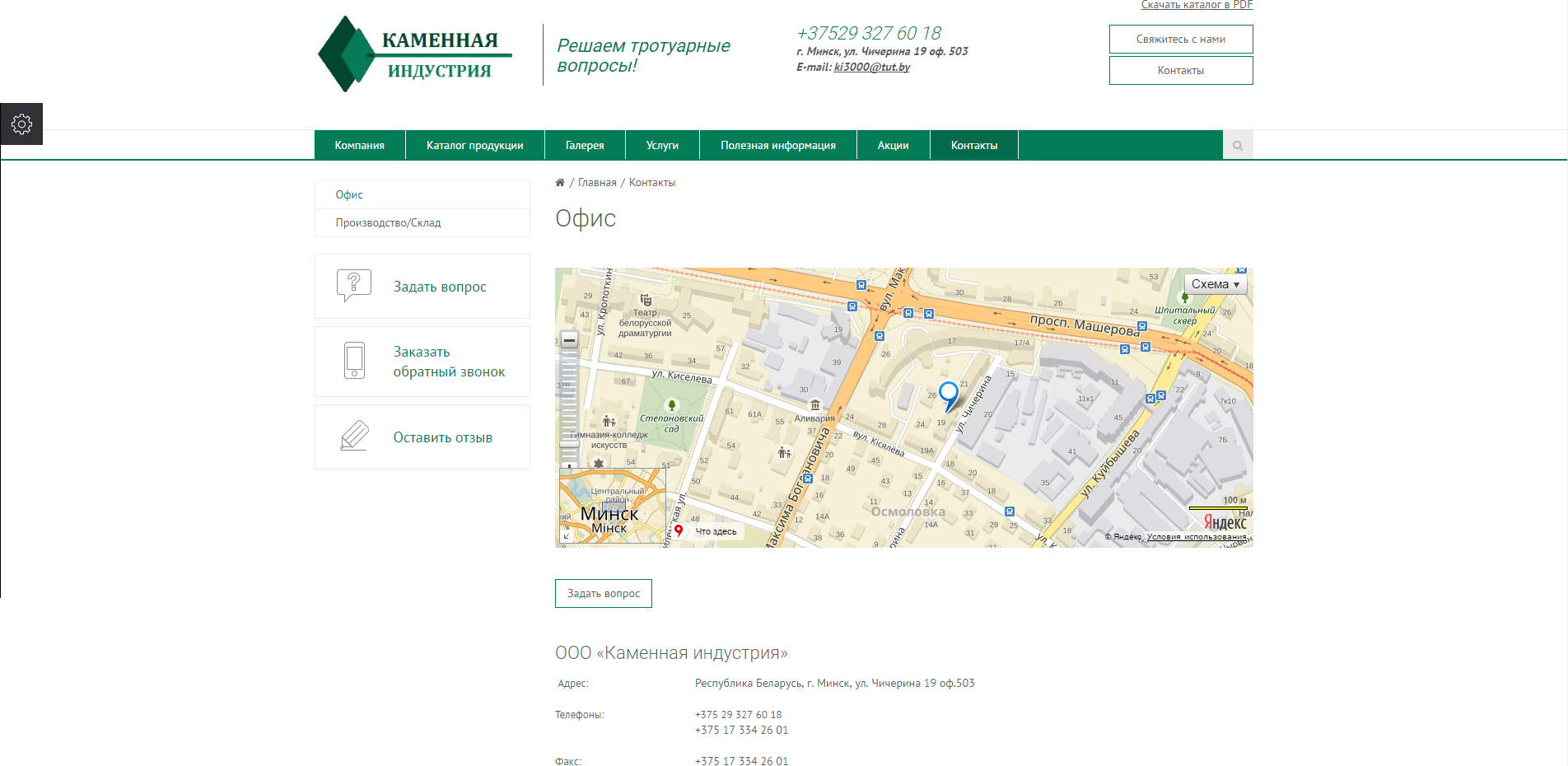The image size is (1568, 766).
Task: Click the Аливария museum icon on map
Action: pyautogui.click(x=814, y=404)
